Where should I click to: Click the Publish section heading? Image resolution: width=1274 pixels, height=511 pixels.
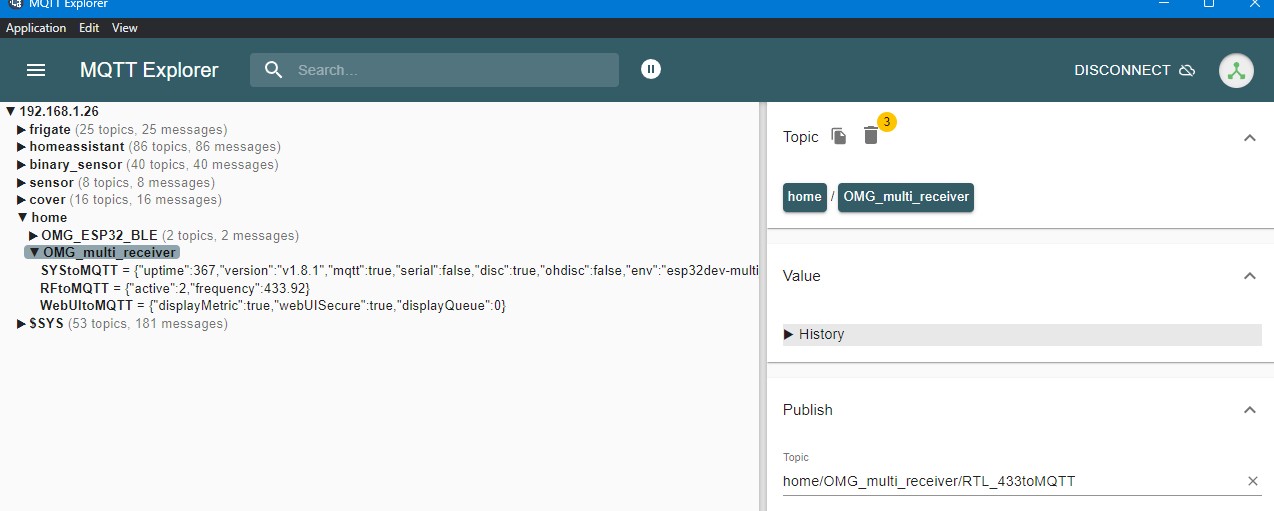(808, 410)
